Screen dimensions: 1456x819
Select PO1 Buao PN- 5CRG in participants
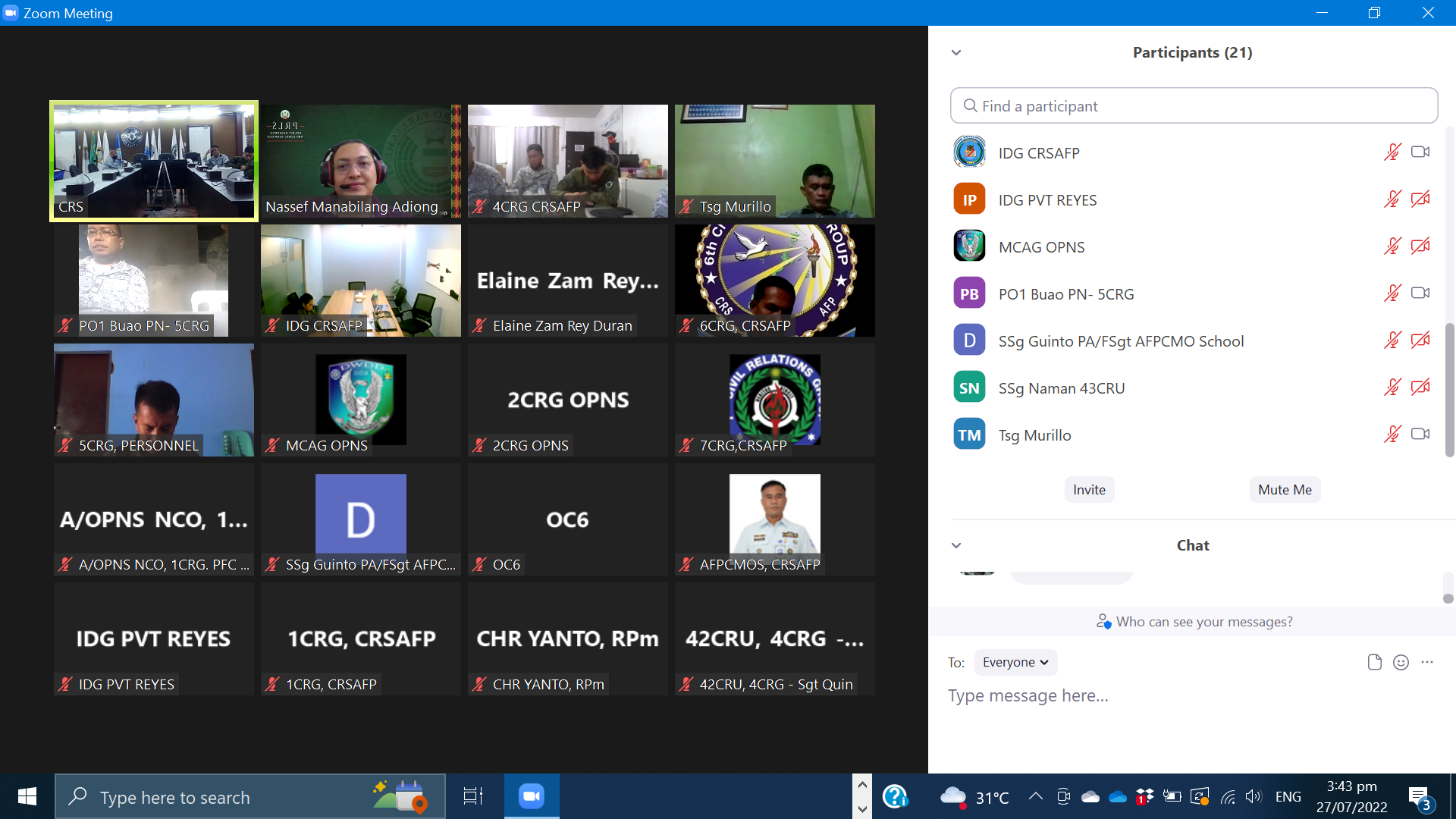point(1065,294)
